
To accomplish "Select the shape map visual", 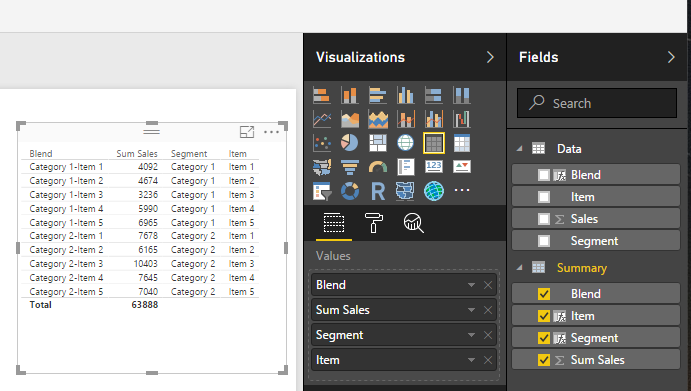I will pos(405,191).
